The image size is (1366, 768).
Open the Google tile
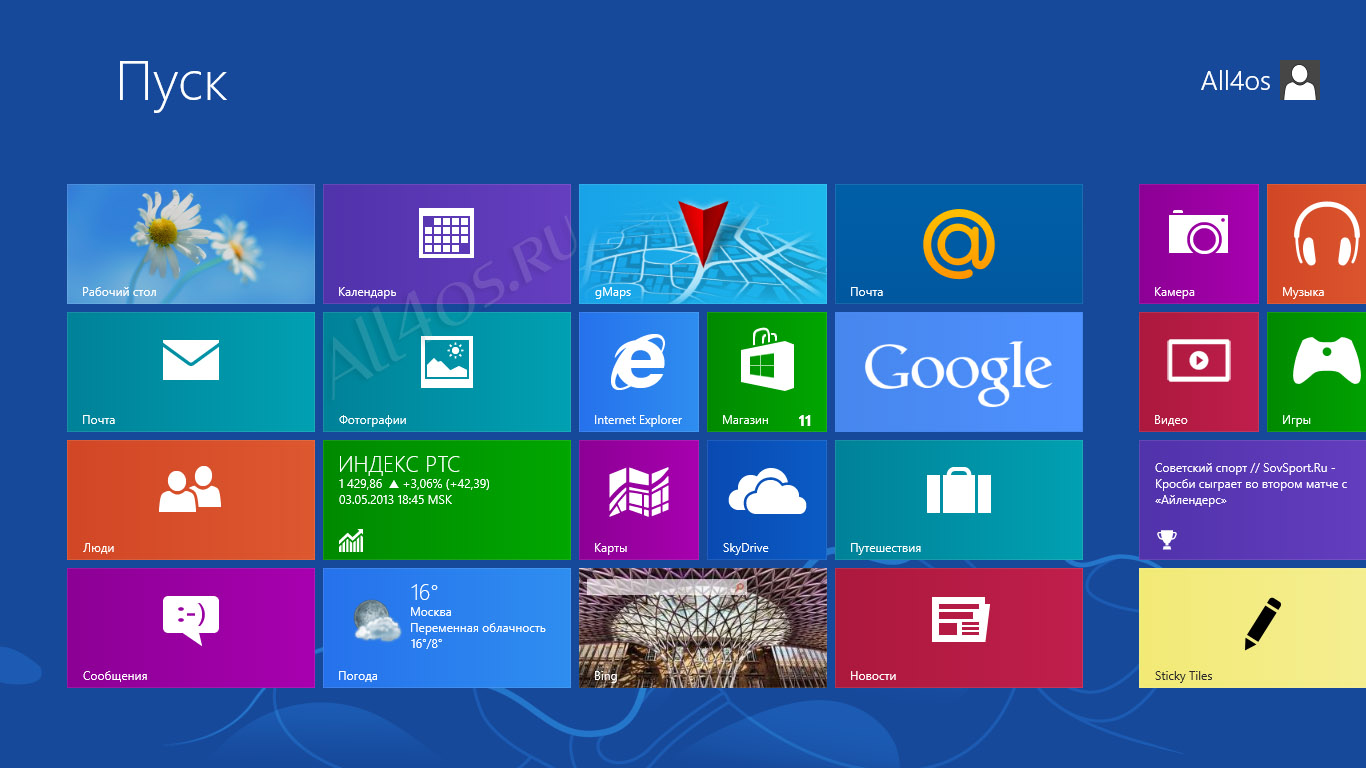[959, 372]
